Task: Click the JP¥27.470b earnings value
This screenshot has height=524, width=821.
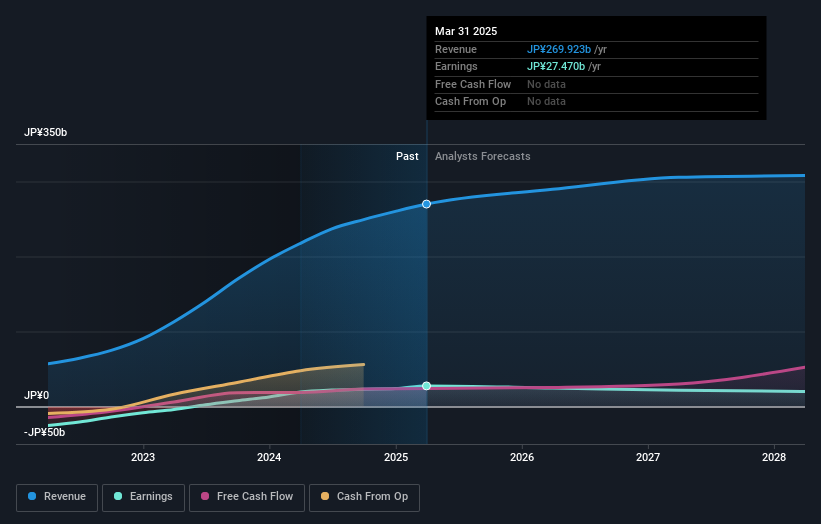Action: click(556, 66)
